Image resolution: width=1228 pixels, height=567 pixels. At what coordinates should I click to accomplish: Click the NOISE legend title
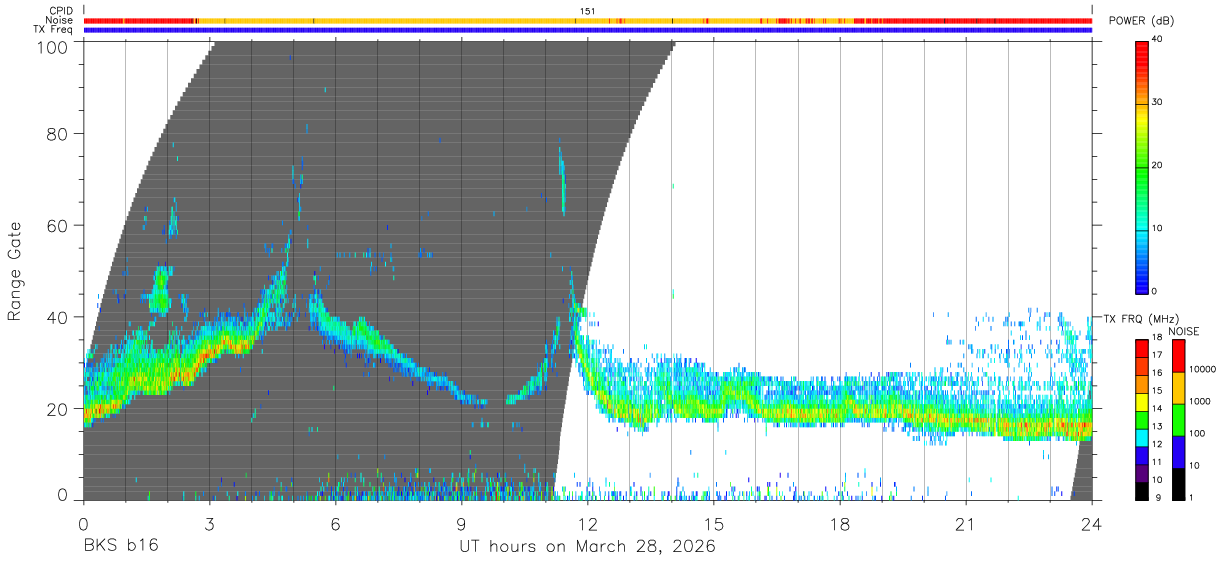[1184, 331]
